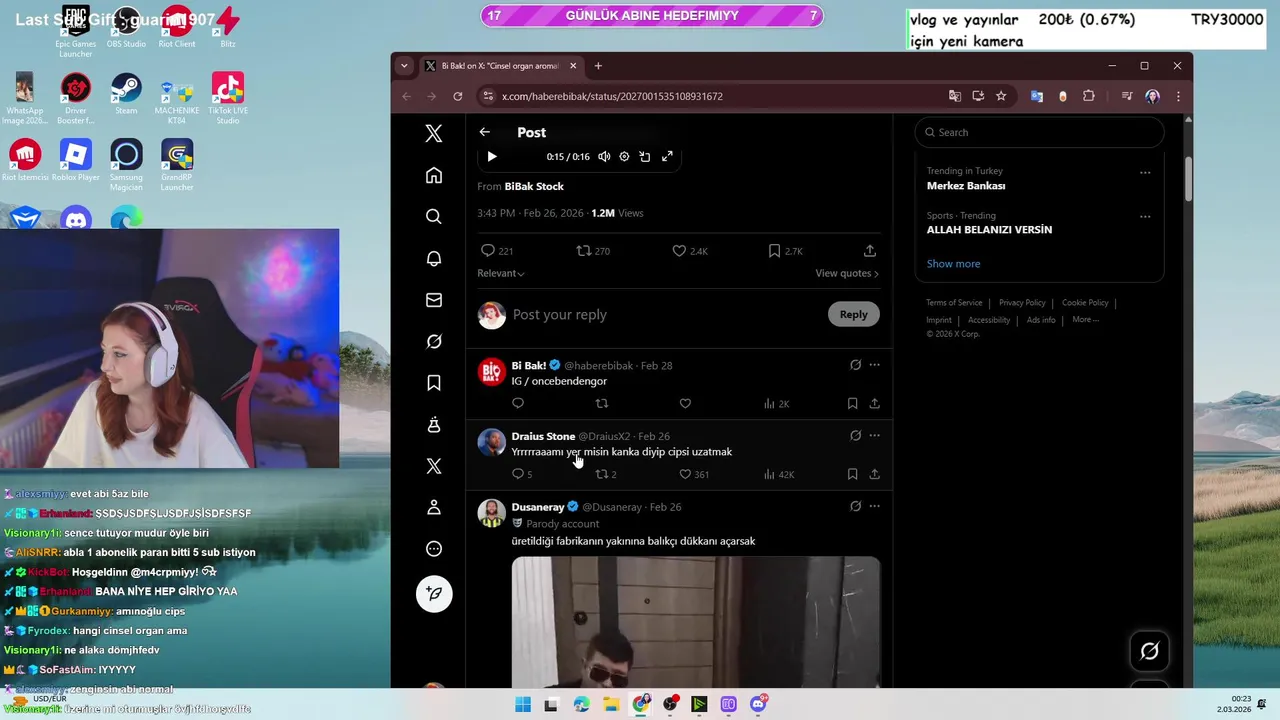This screenshot has height=720, width=1280.
Task: Bookmark this page with the star
Action: (1001, 96)
